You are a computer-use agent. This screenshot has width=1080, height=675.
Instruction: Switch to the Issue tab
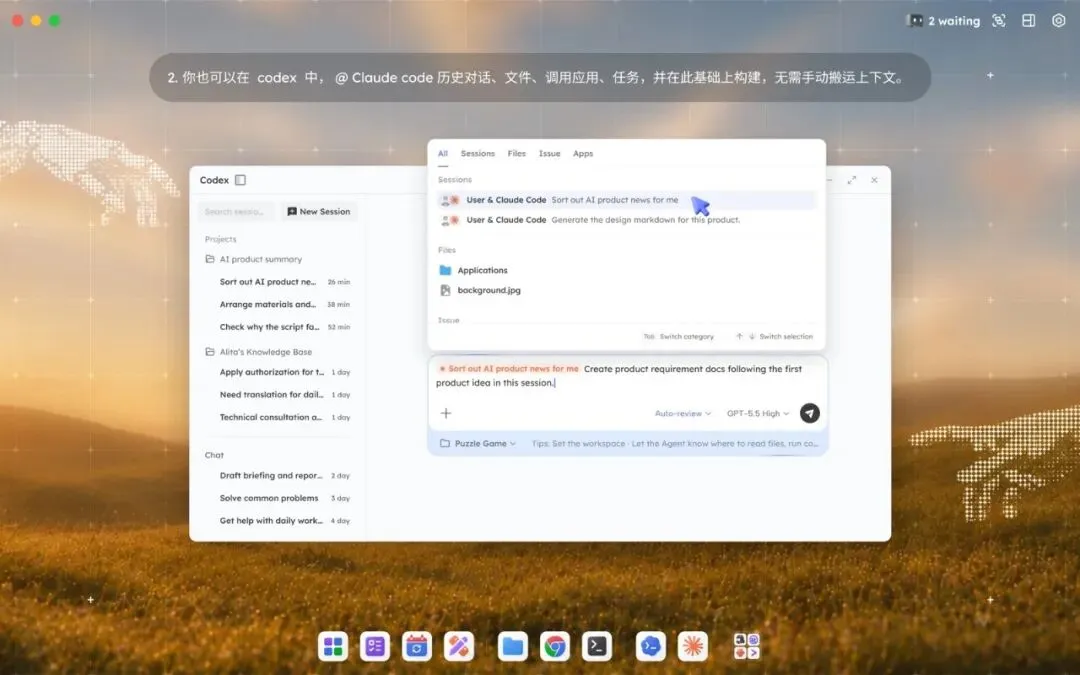point(550,154)
